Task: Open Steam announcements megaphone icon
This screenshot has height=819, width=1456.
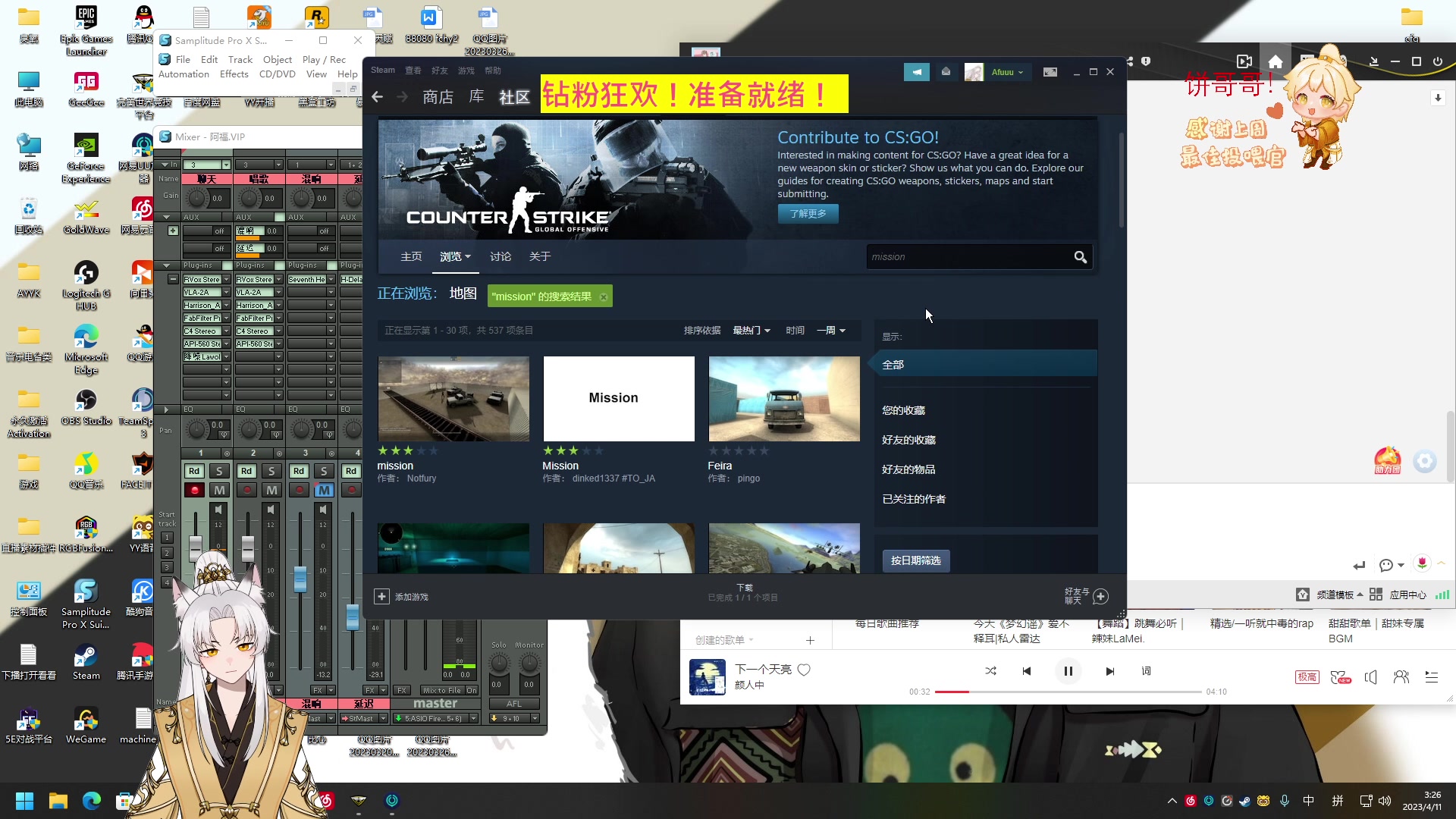Action: click(x=917, y=72)
